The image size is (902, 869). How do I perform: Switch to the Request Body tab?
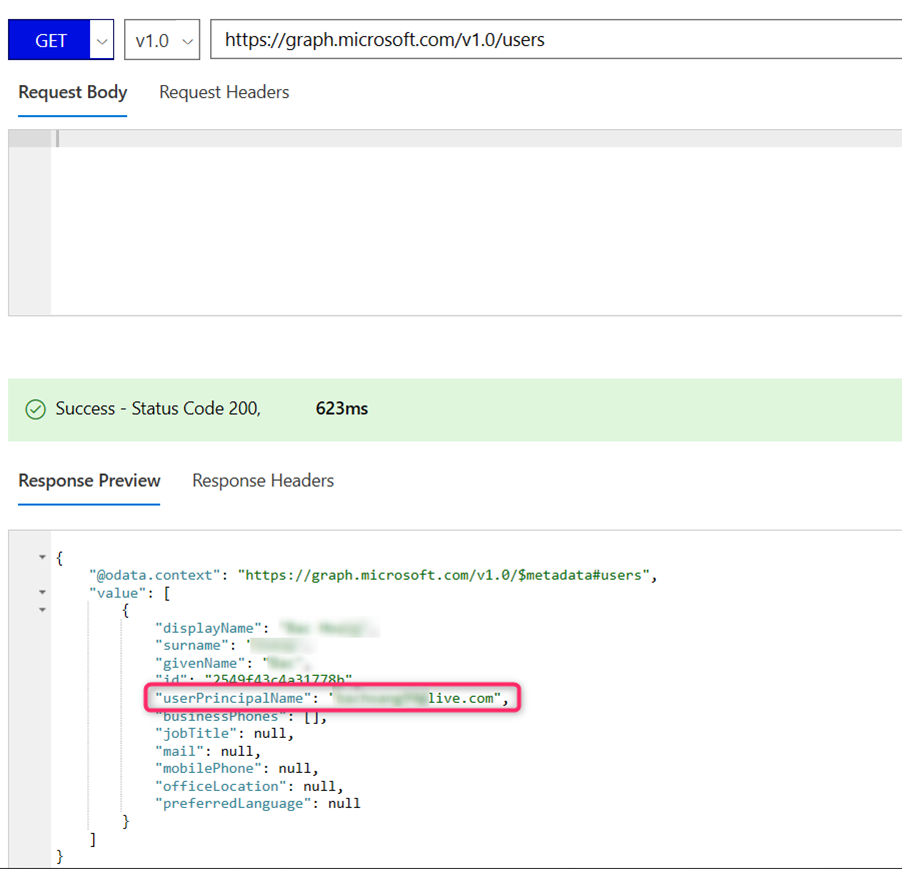(x=72, y=92)
